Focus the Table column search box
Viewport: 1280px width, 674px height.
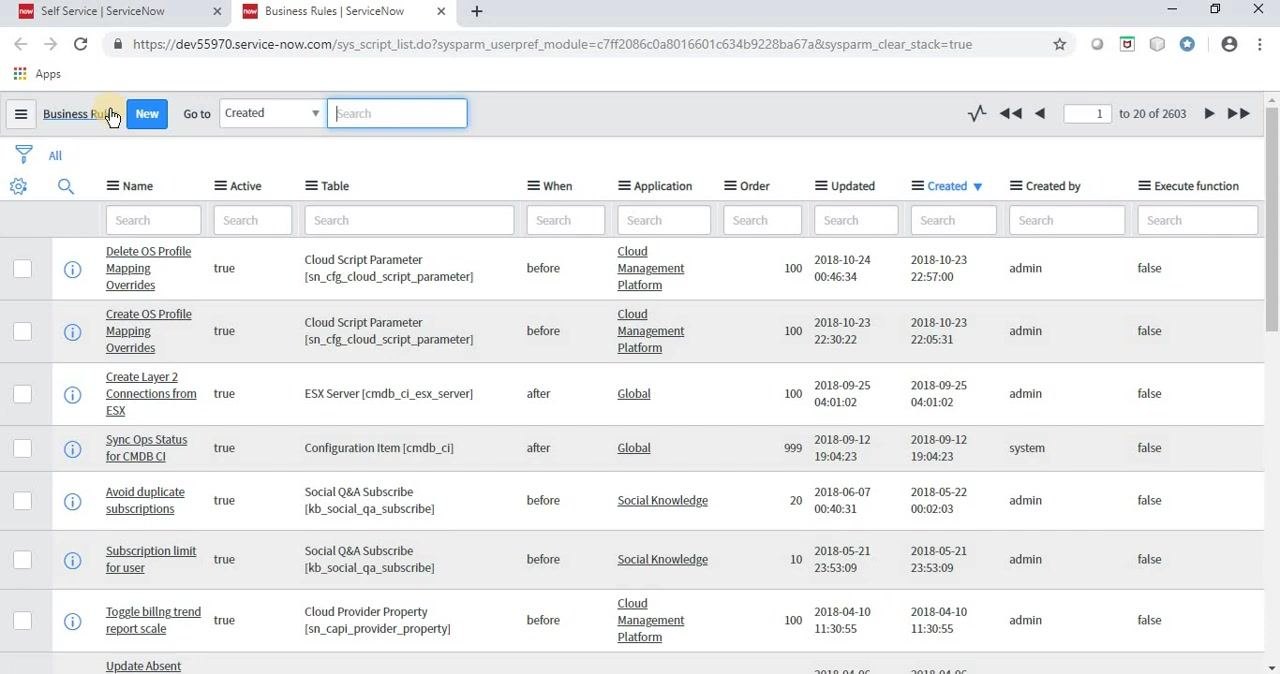(409, 220)
